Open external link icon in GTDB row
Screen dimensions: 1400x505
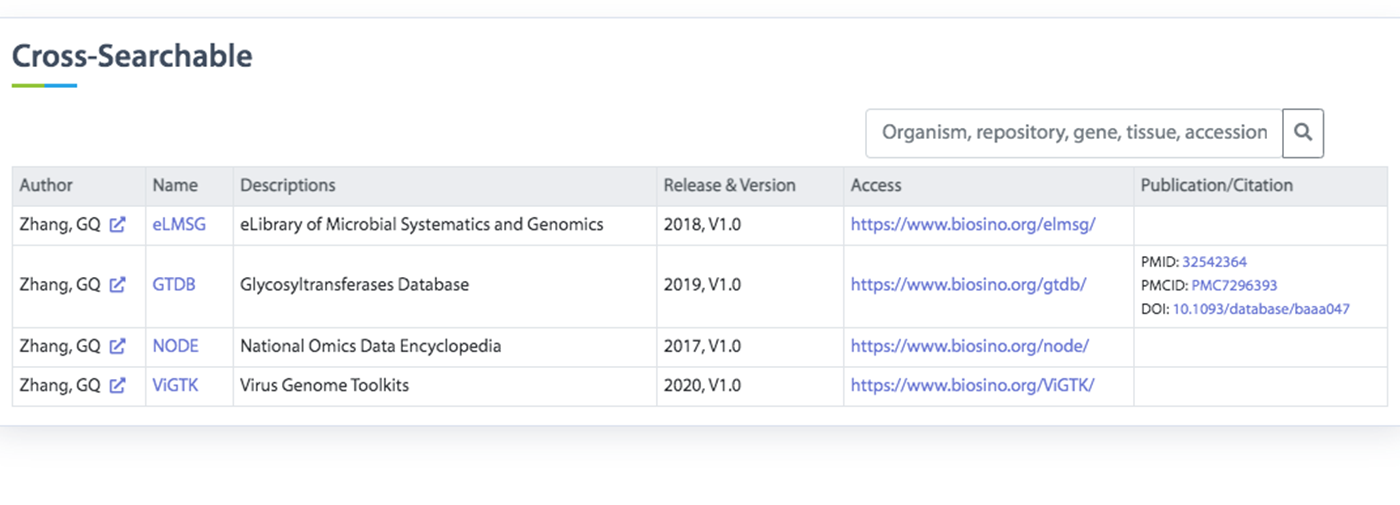click(x=117, y=285)
